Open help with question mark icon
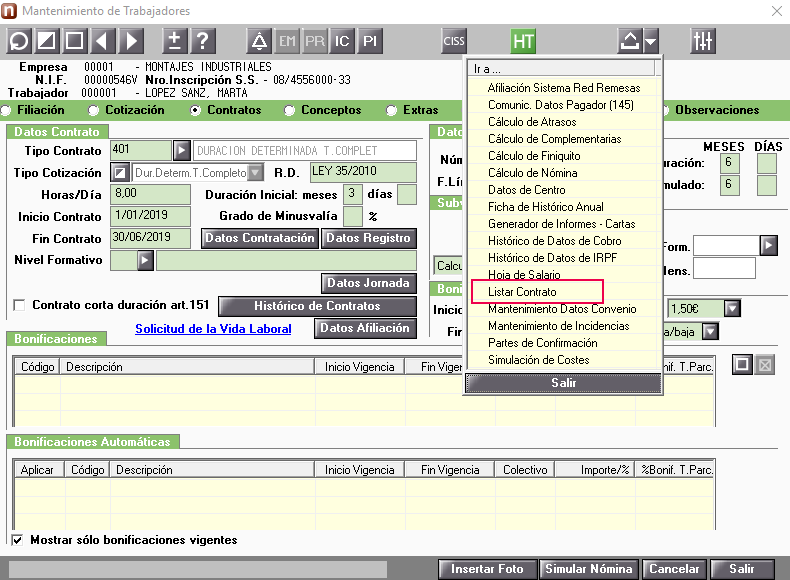 coord(203,41)
